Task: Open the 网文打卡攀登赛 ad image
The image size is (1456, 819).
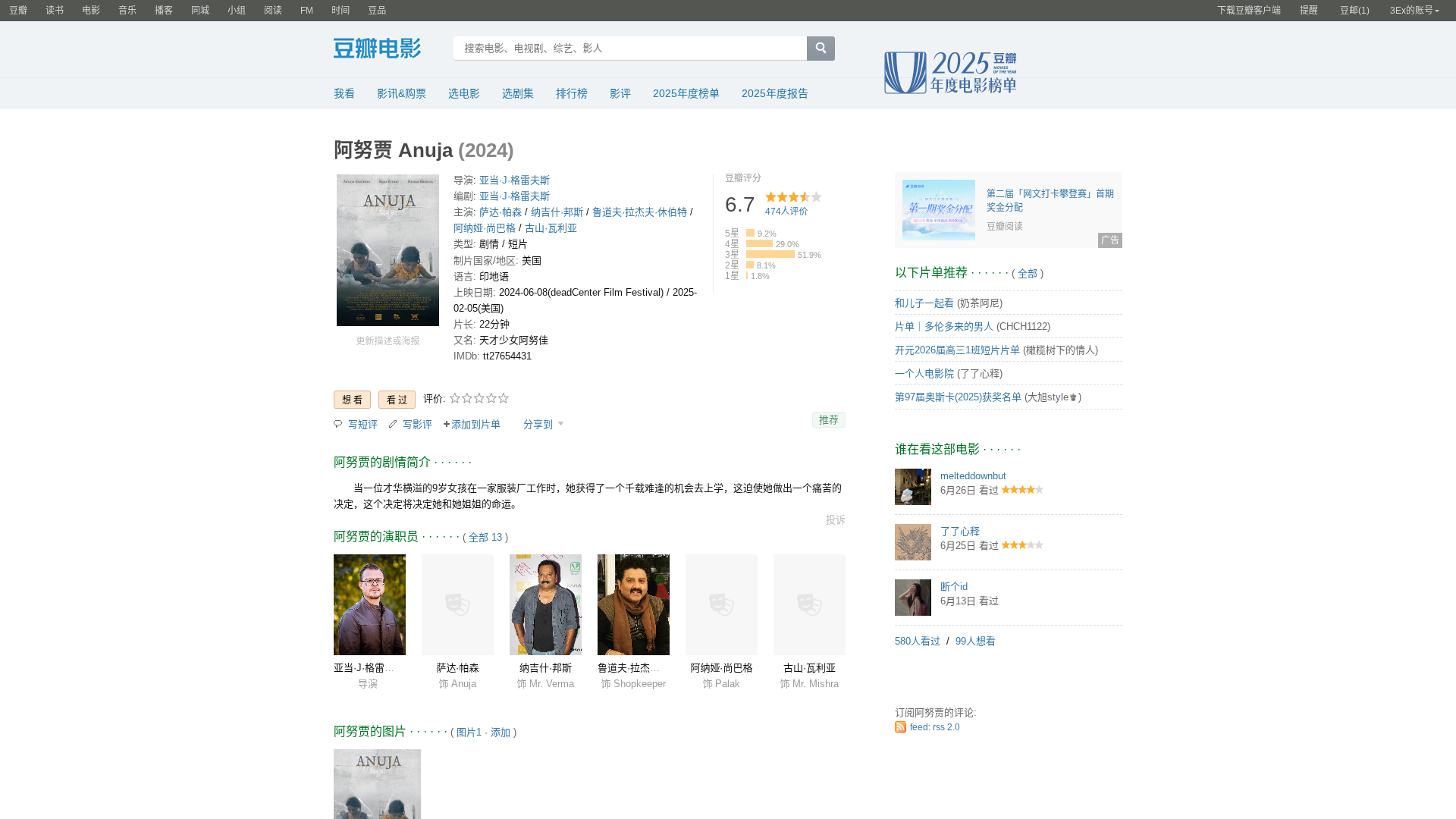Action: [939, 210]
